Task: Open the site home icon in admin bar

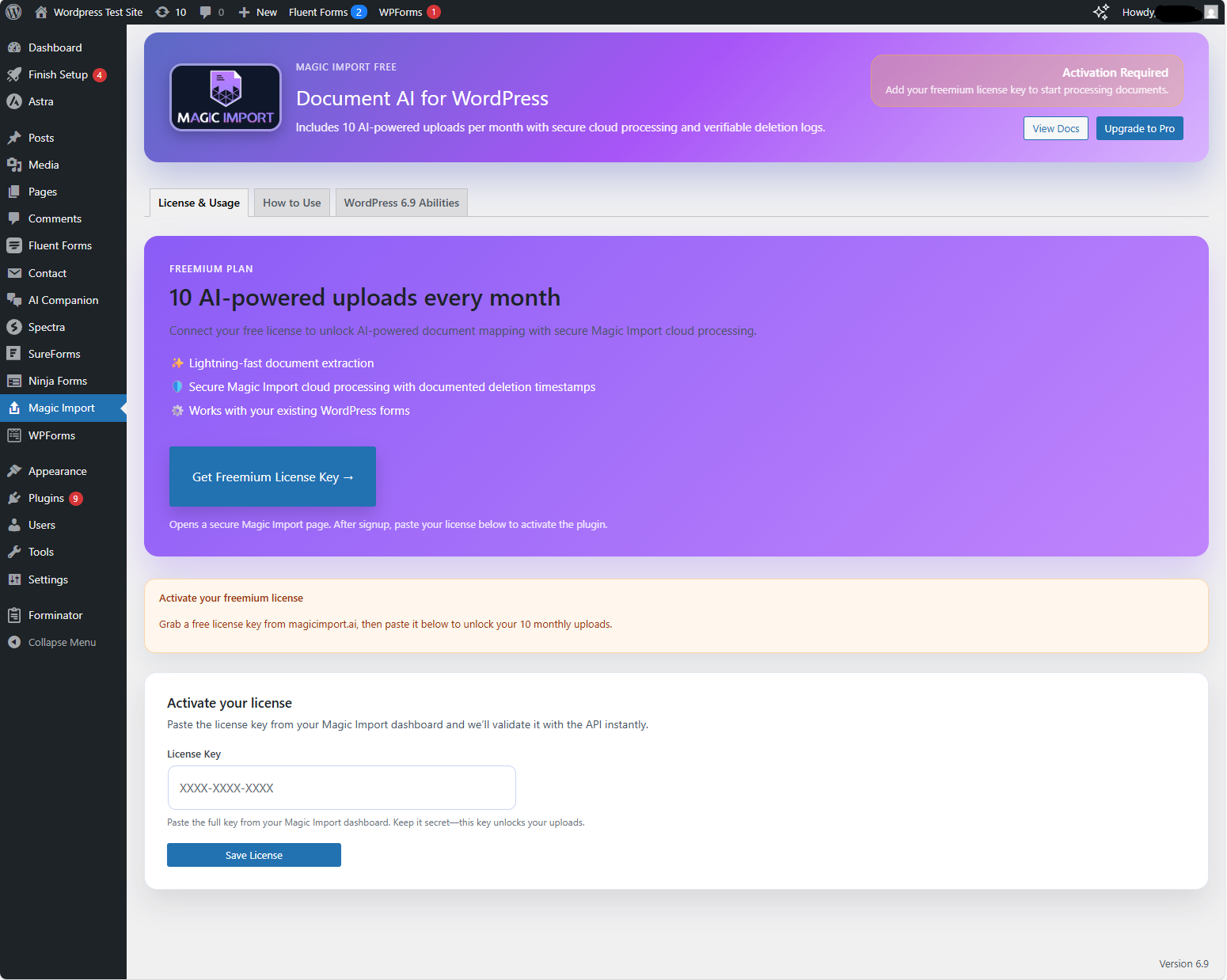Action: pyautogui.click(x=41, y=12)
